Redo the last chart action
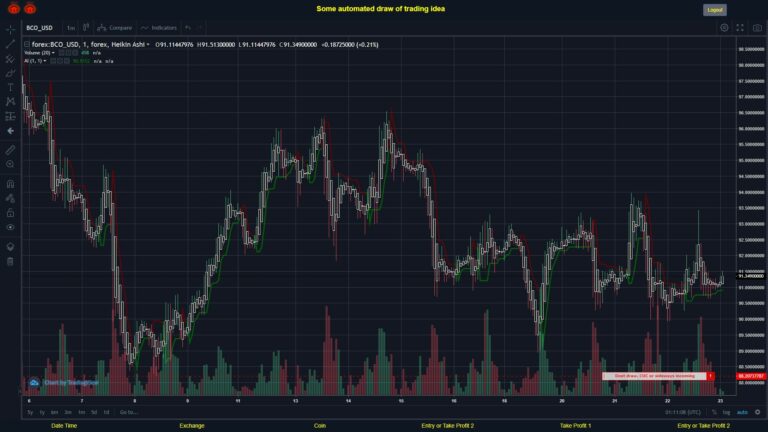The image size is (768, 432). point(200,28)
